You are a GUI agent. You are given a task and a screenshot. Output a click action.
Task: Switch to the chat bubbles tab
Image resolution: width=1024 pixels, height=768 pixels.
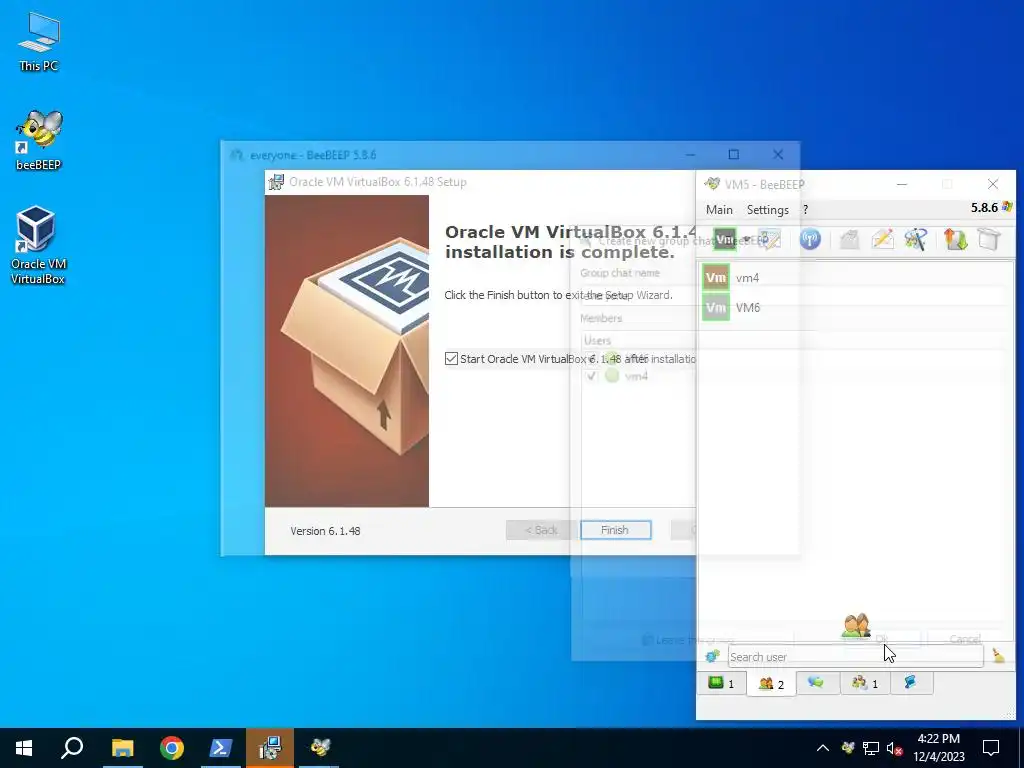coord(818,683)
